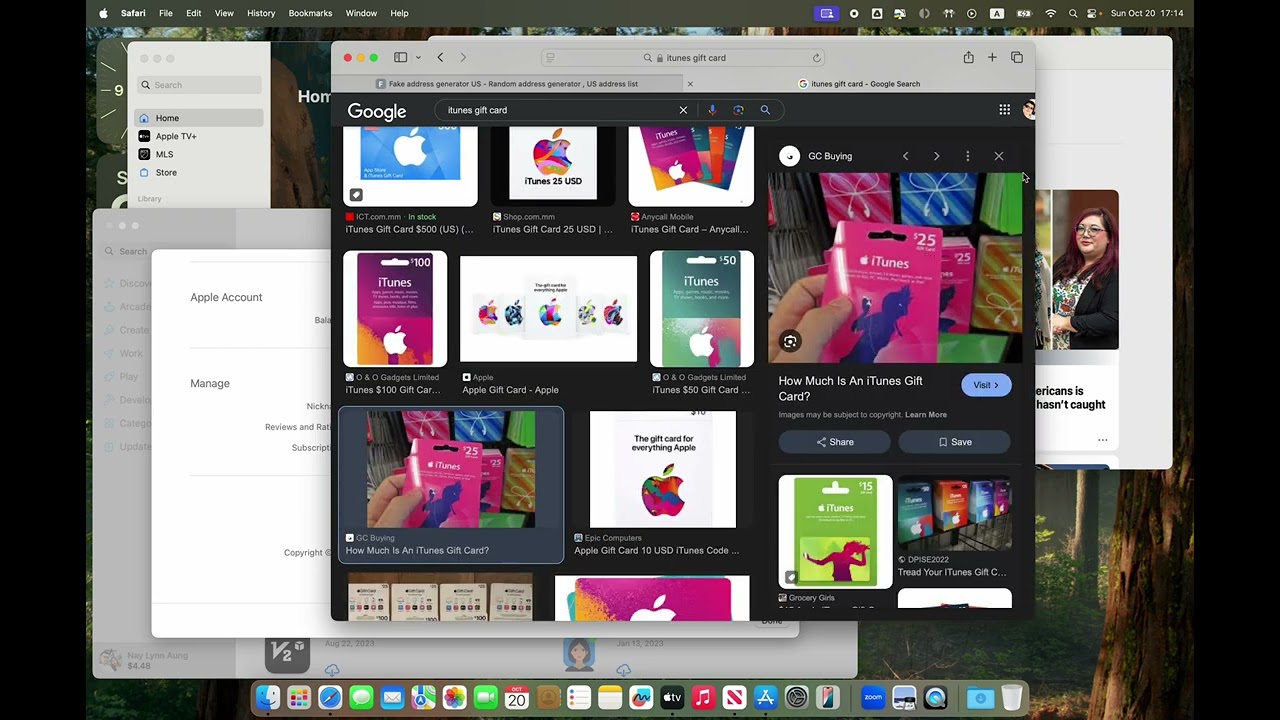Open Finder from the Dock
The width and height of the screenshot is (1280, 720).
268,698
